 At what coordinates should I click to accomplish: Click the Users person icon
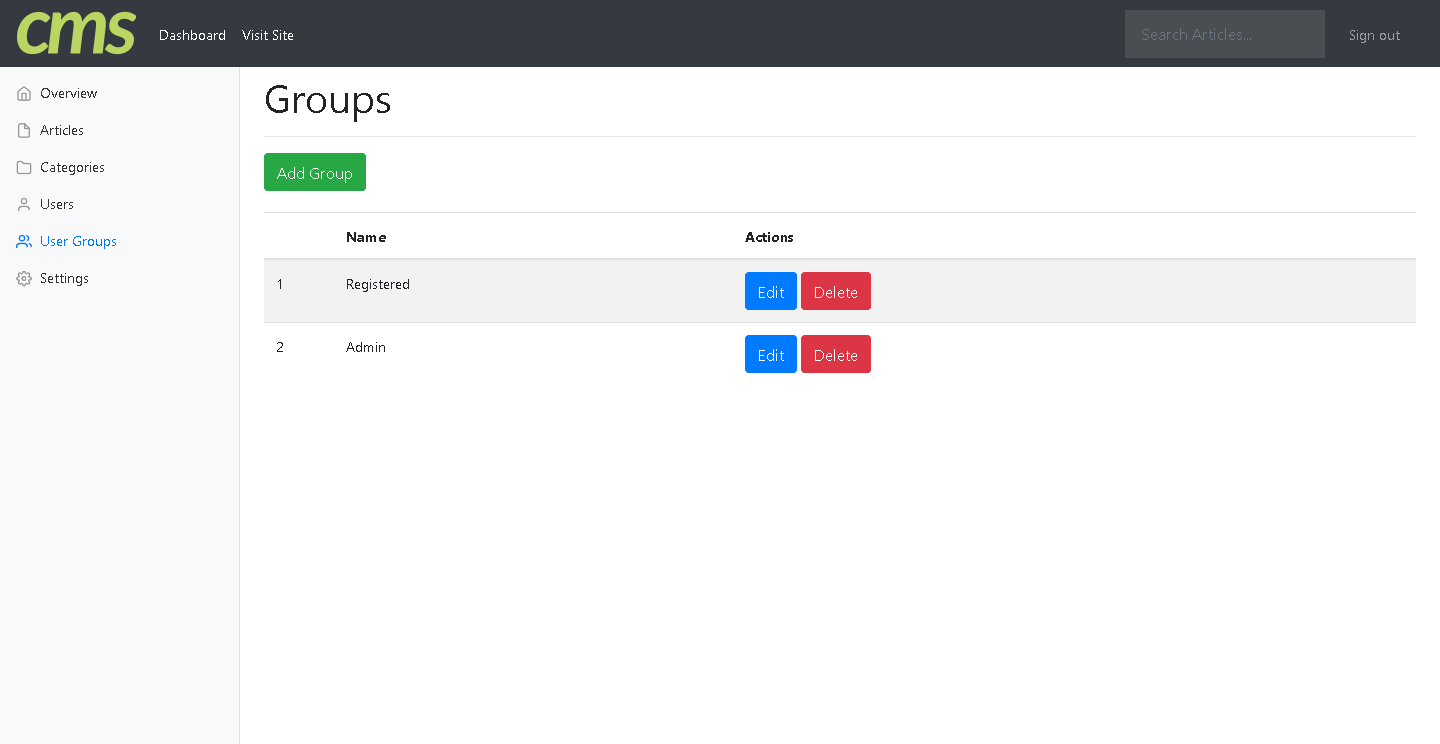click(24, 205)
